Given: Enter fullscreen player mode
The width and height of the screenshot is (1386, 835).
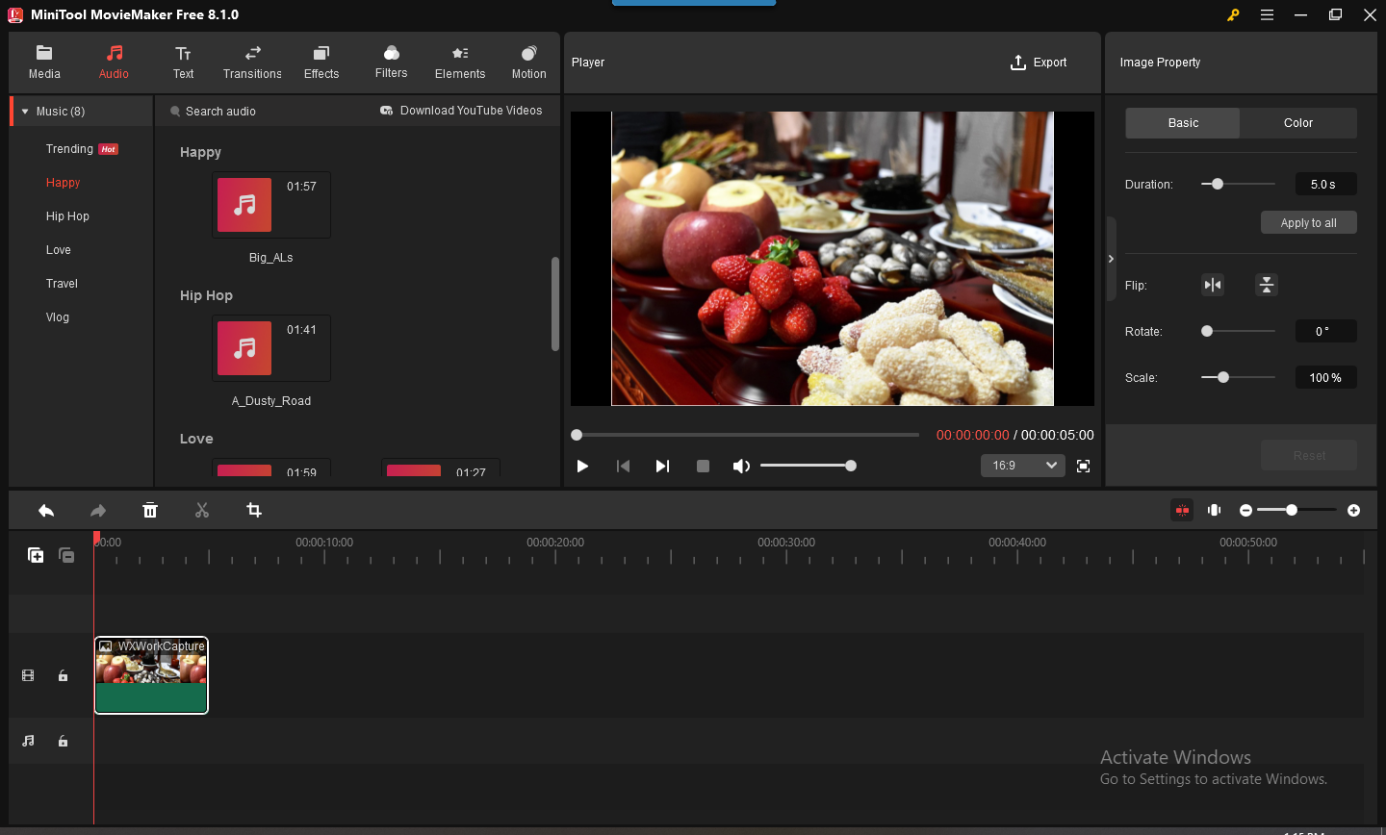Looking at the screenshot, I should (1083, 466).
